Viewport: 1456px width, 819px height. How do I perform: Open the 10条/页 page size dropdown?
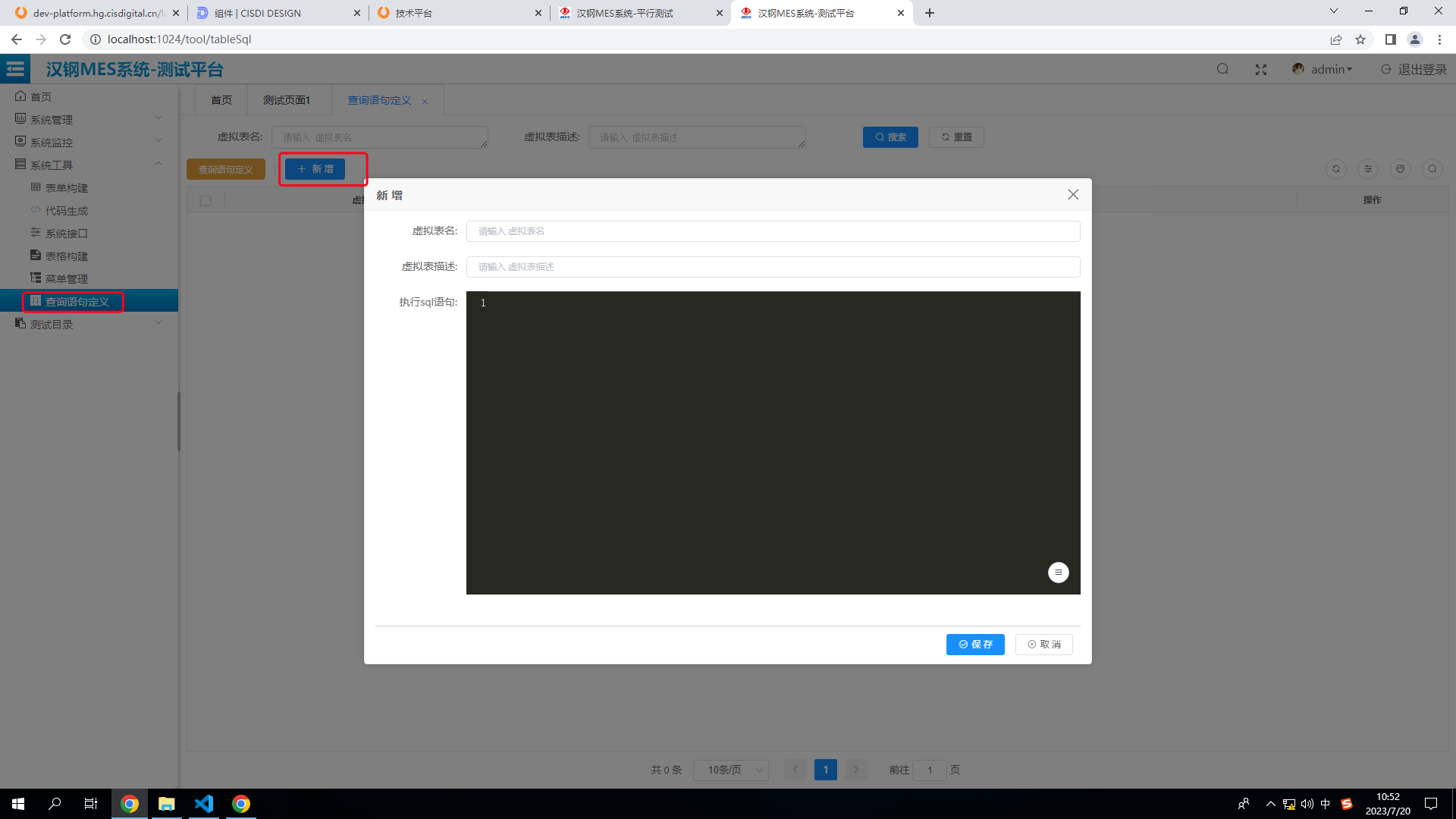[731, 770]
